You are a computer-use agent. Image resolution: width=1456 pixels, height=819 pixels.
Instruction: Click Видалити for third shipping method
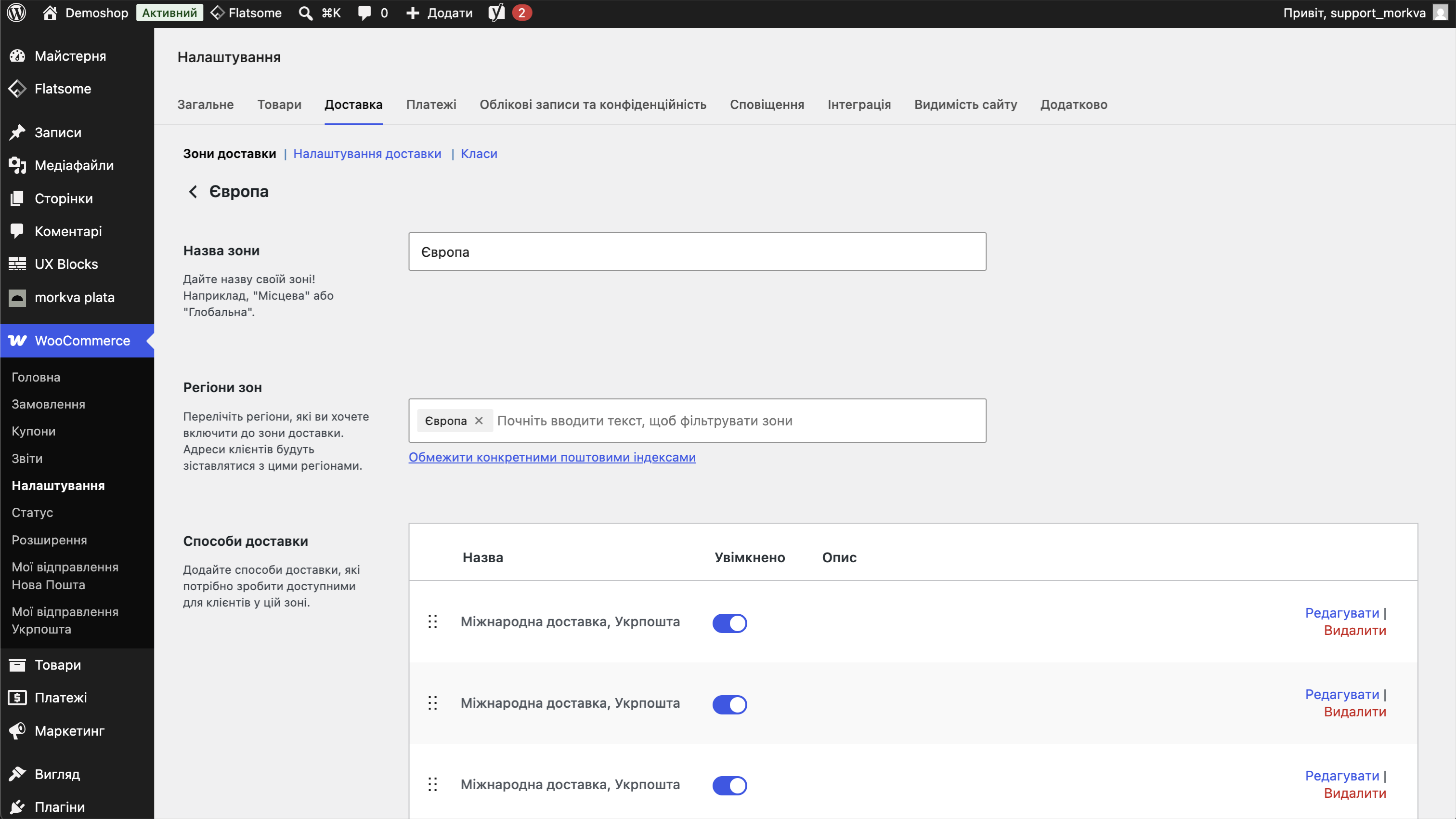1355,793
